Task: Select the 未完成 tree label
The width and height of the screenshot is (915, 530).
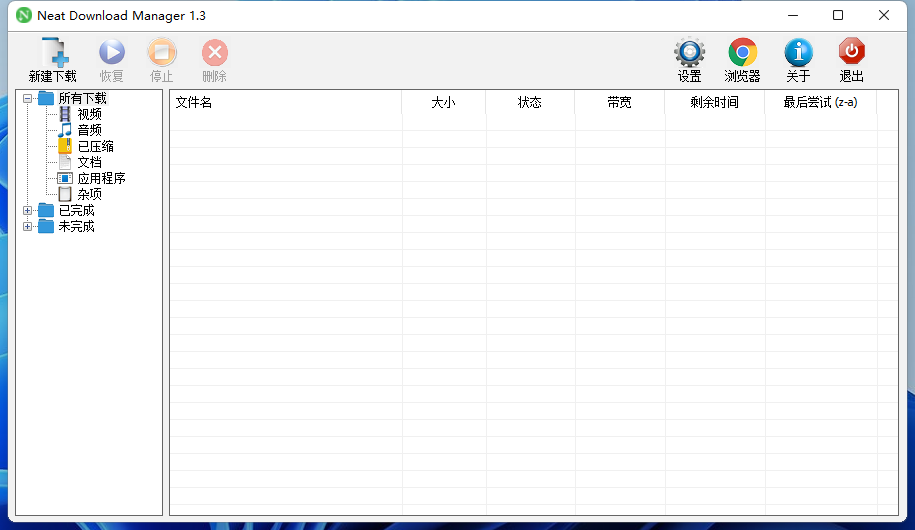Action: click(76, 226)
